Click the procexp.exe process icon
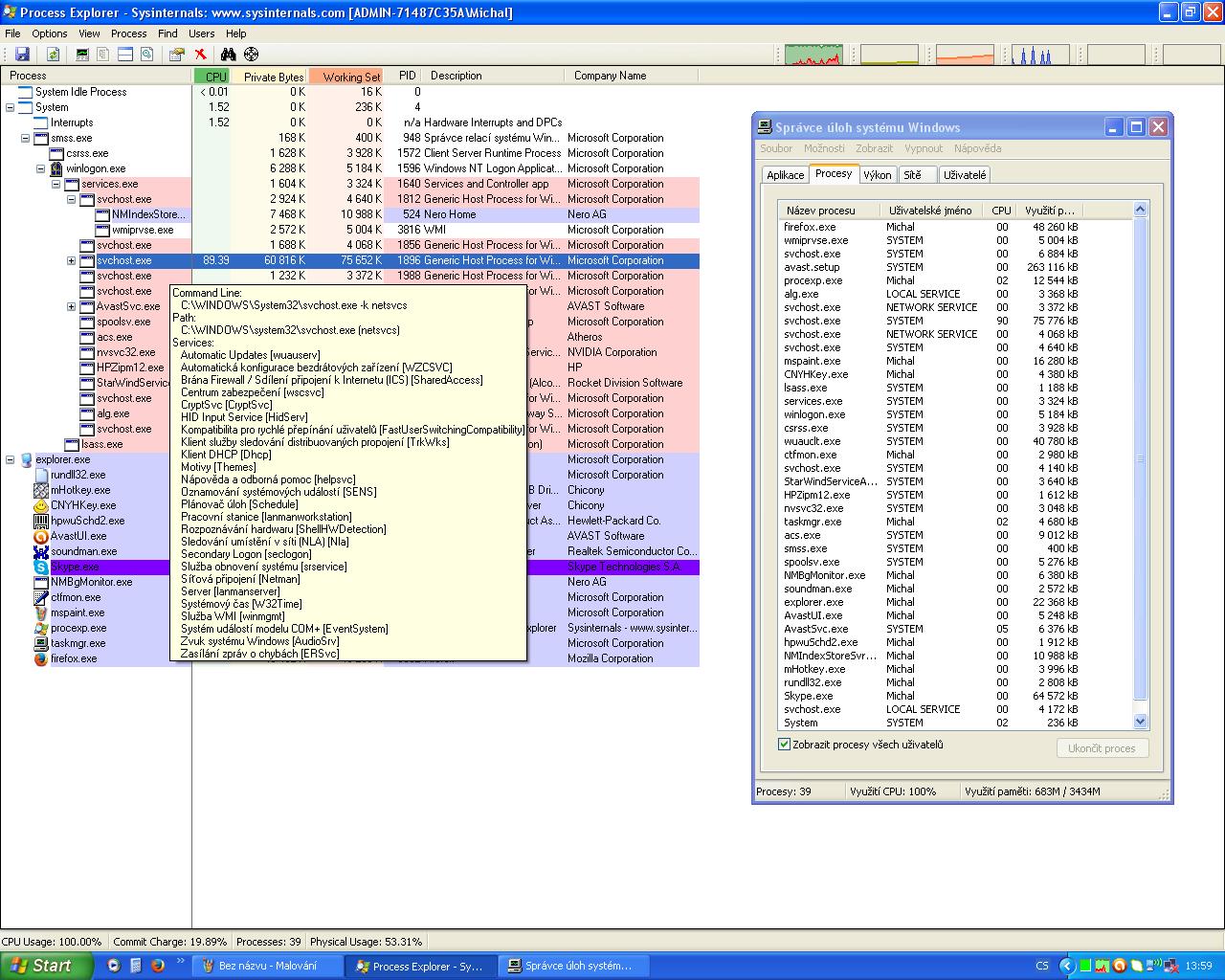 point(41,628)
